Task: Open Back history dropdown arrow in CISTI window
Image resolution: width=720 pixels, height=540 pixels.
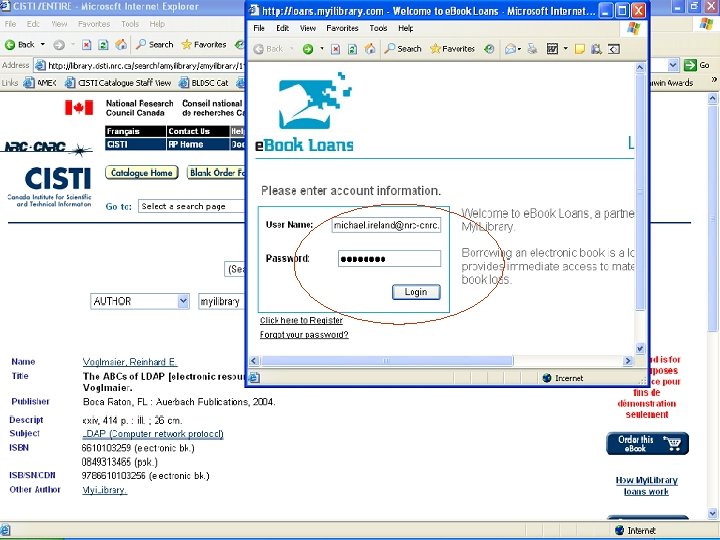Action: point(43,45)
